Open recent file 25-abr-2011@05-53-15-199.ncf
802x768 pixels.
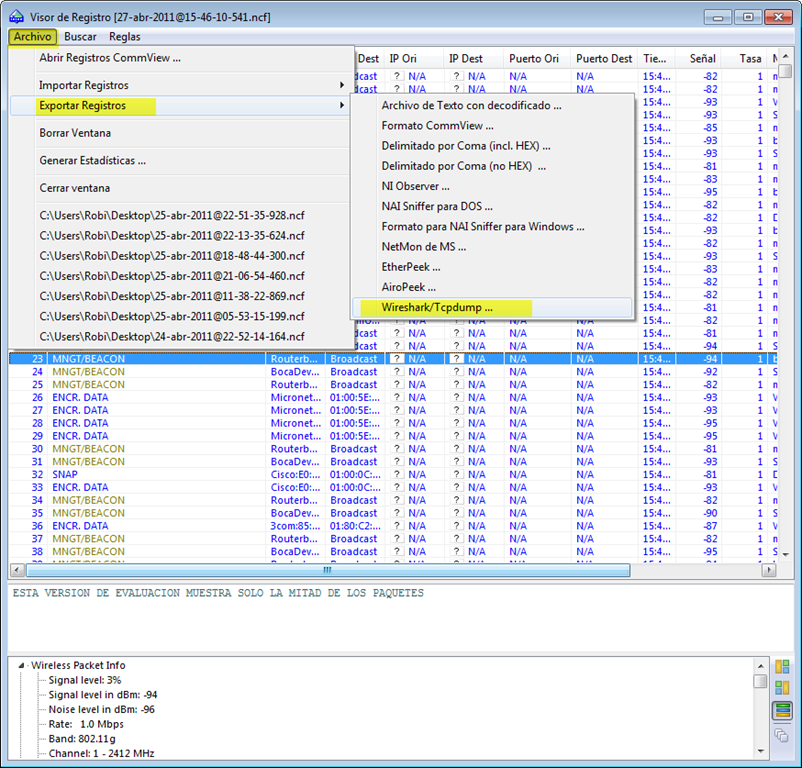tap(172, 317)
